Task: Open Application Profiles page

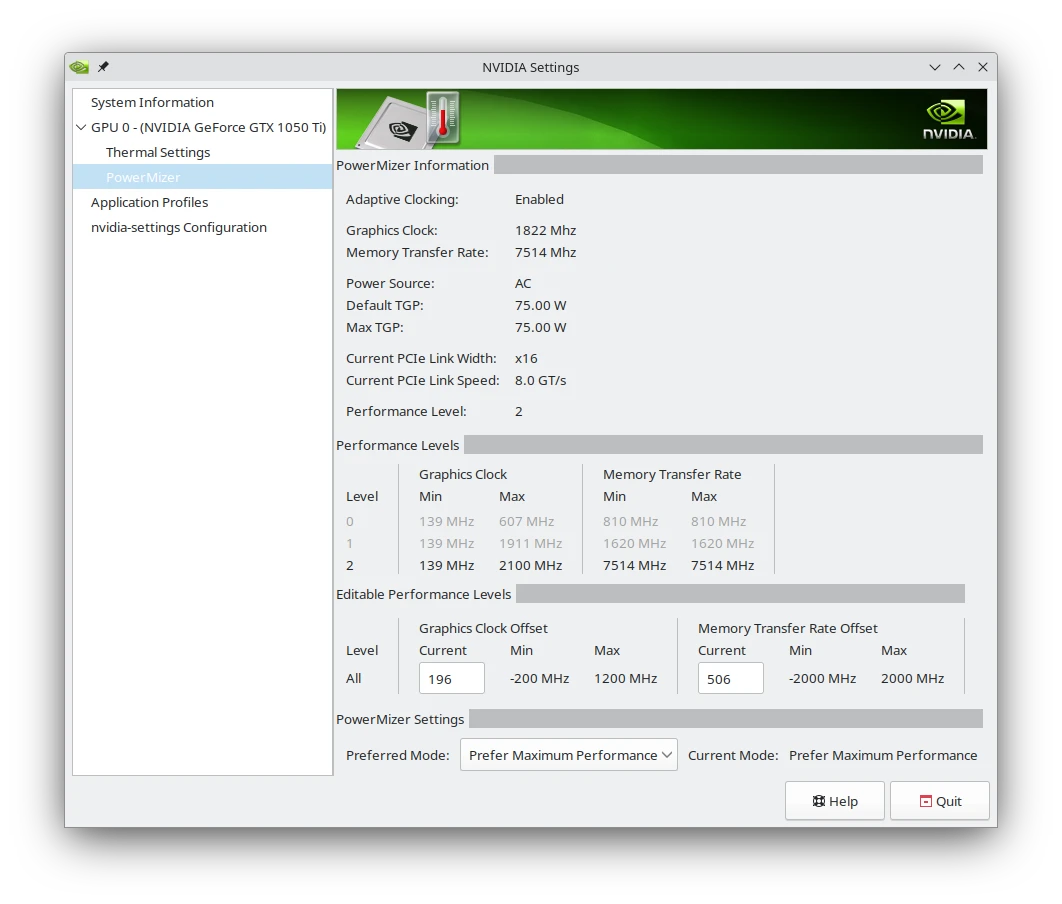Action: pos(149,202)
